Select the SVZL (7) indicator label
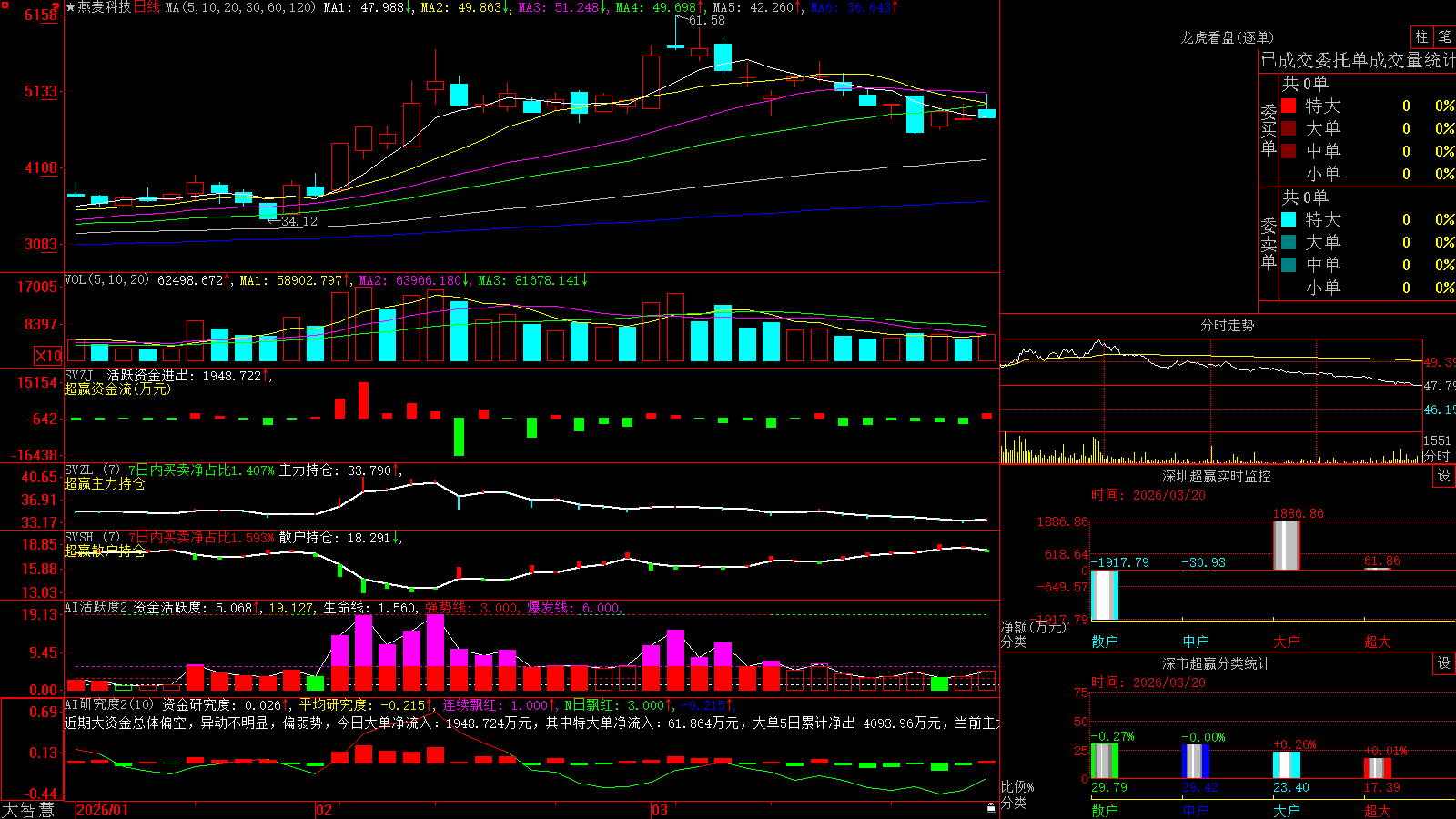The image size is (1456, 819). pyautogui.click(x=92, y=470)
